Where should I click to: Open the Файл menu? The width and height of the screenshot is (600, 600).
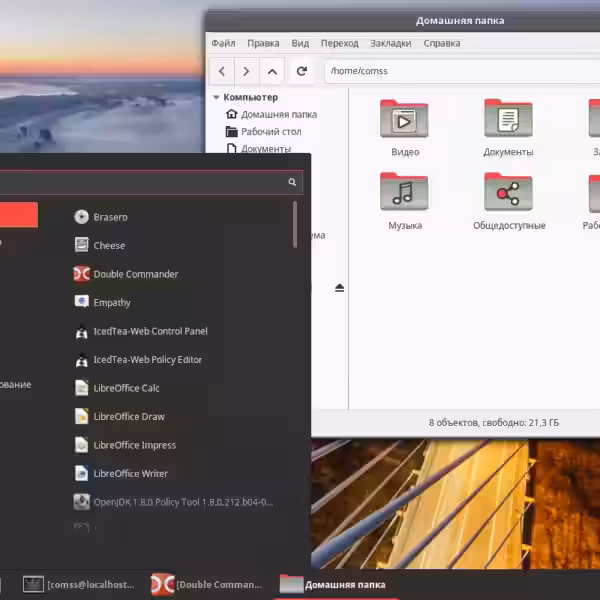tap(223, 43)
